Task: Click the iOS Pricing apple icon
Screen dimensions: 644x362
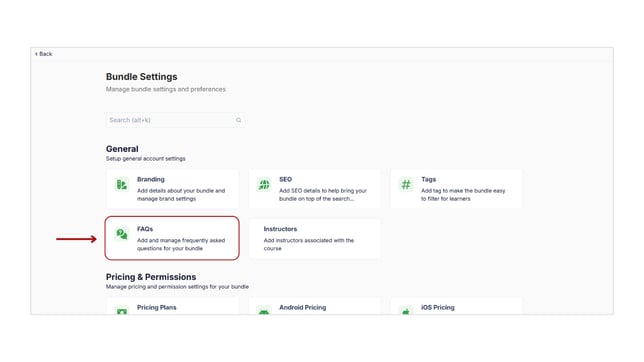Action: click(x=406, y=311)
